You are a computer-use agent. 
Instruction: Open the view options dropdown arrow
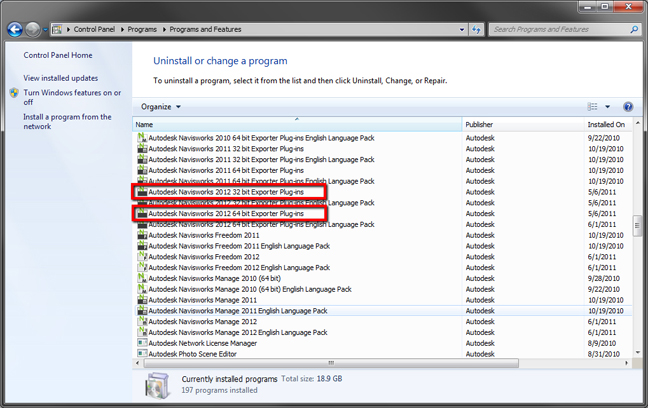608,107
